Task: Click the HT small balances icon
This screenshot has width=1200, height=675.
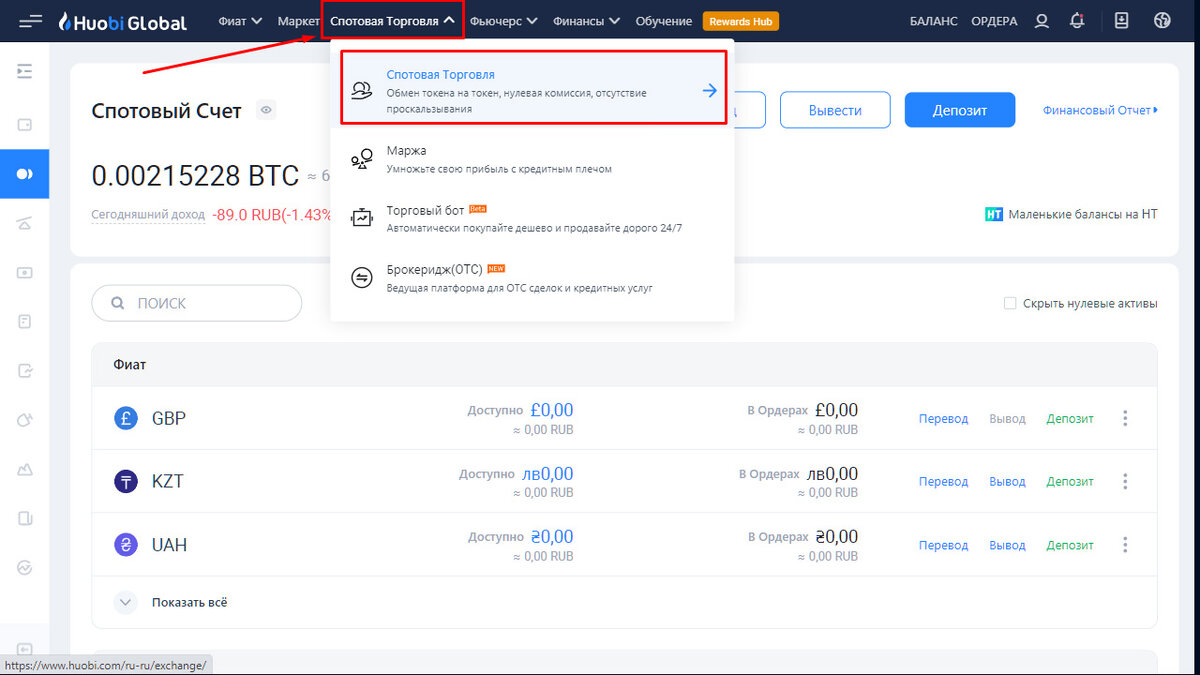Action: pos(994,214)
